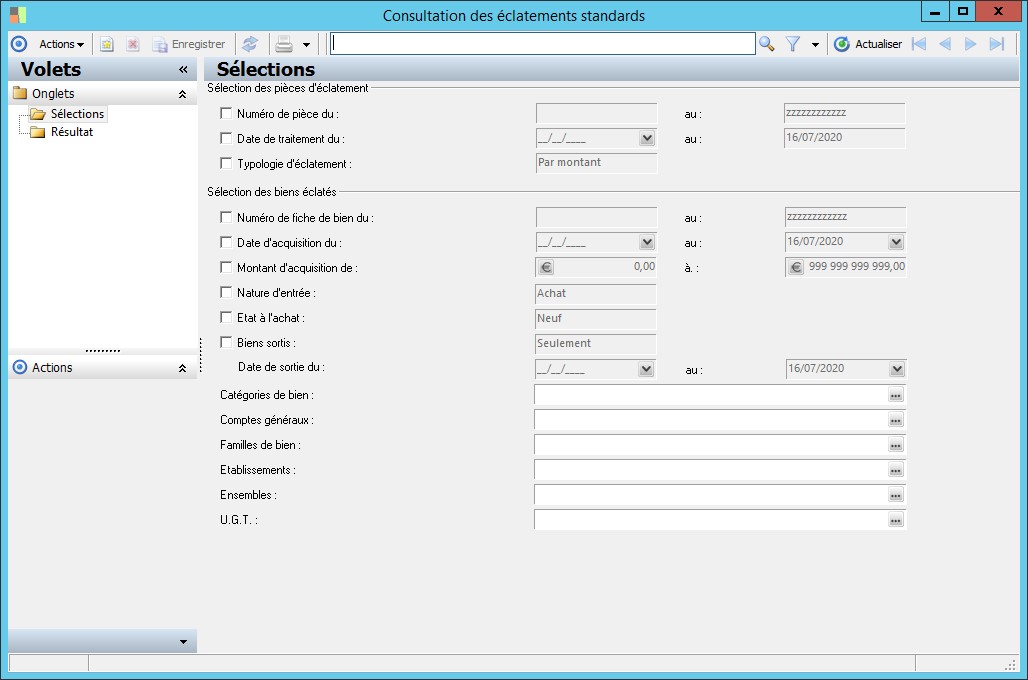The height and width of the screenshot is (680, 1028).
Task: Click the red delete icon in the toolbar
Action: [x=132, y=44]
